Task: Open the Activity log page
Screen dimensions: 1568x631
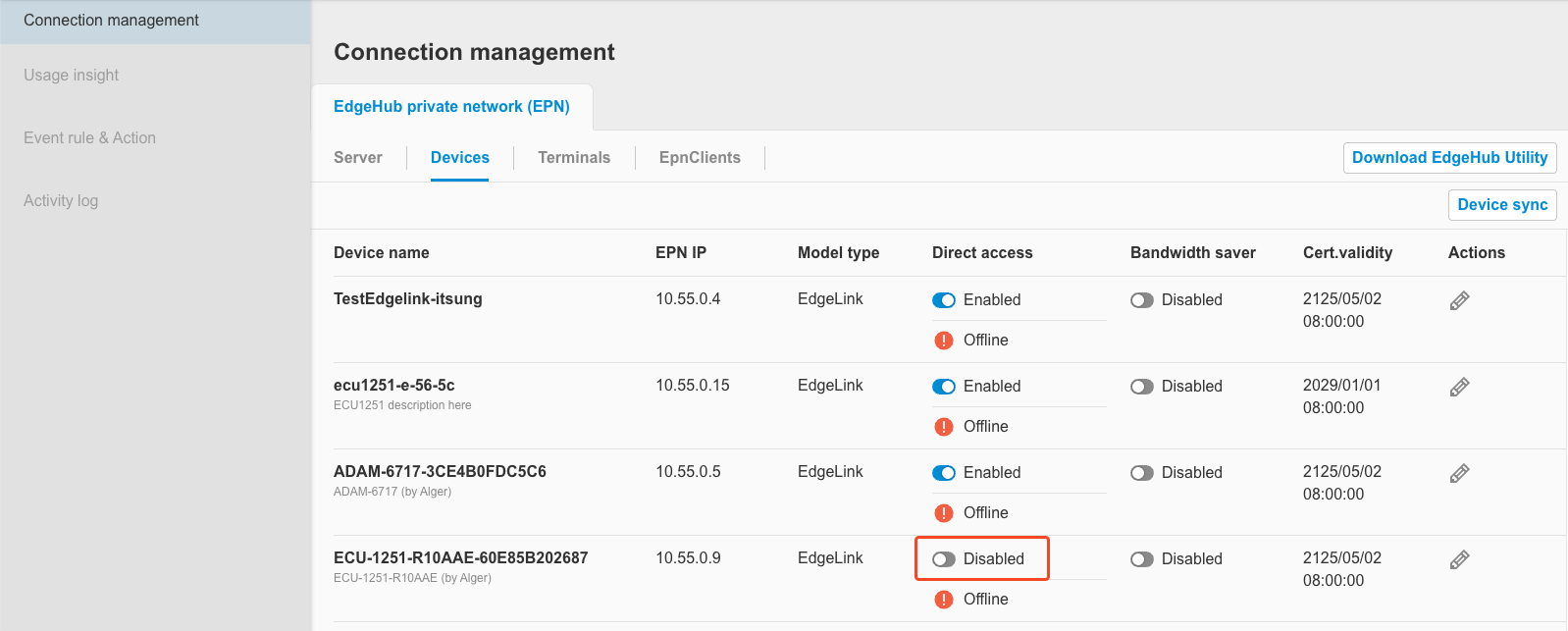Action: [61, 201]
